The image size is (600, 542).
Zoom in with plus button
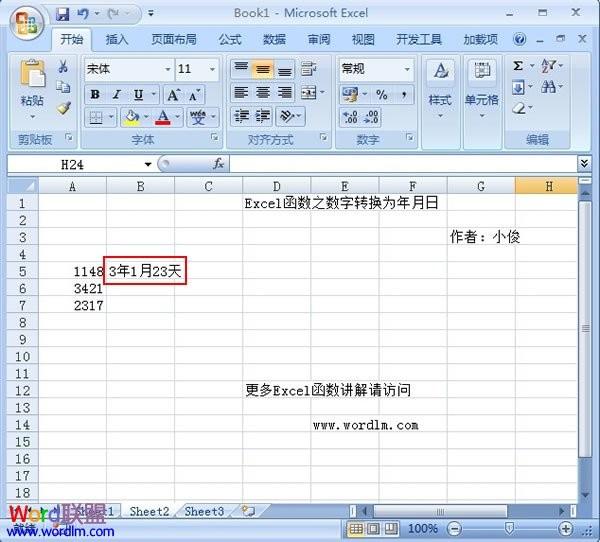coord(566,529)
